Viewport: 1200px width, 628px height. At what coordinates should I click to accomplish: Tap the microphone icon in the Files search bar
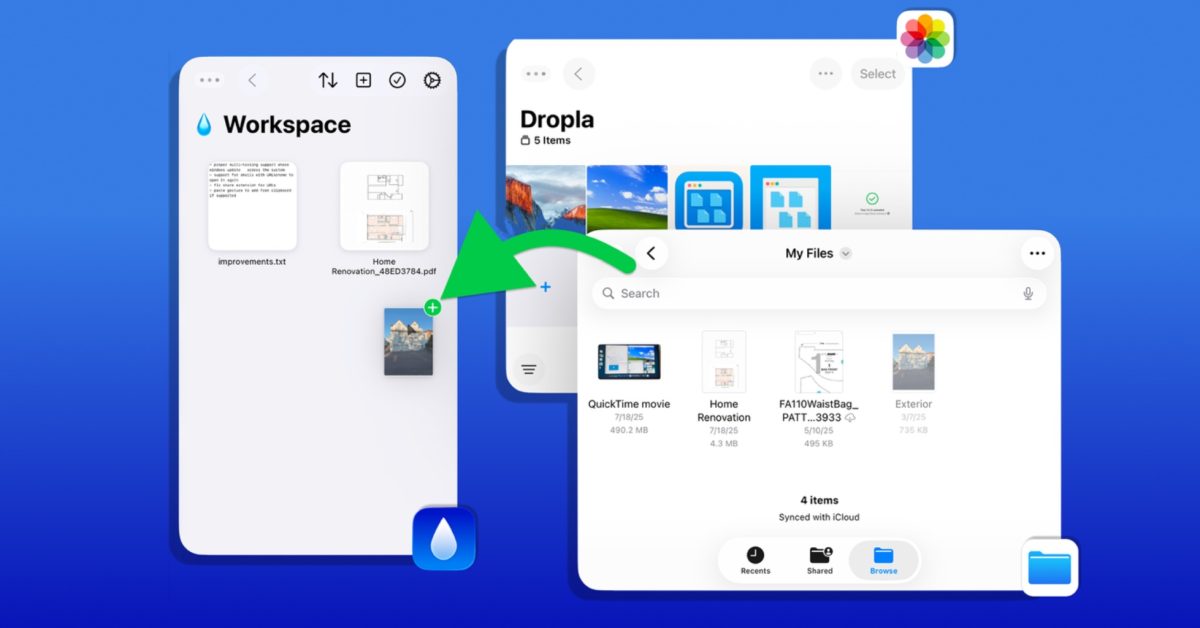(x=1029, y=293)
